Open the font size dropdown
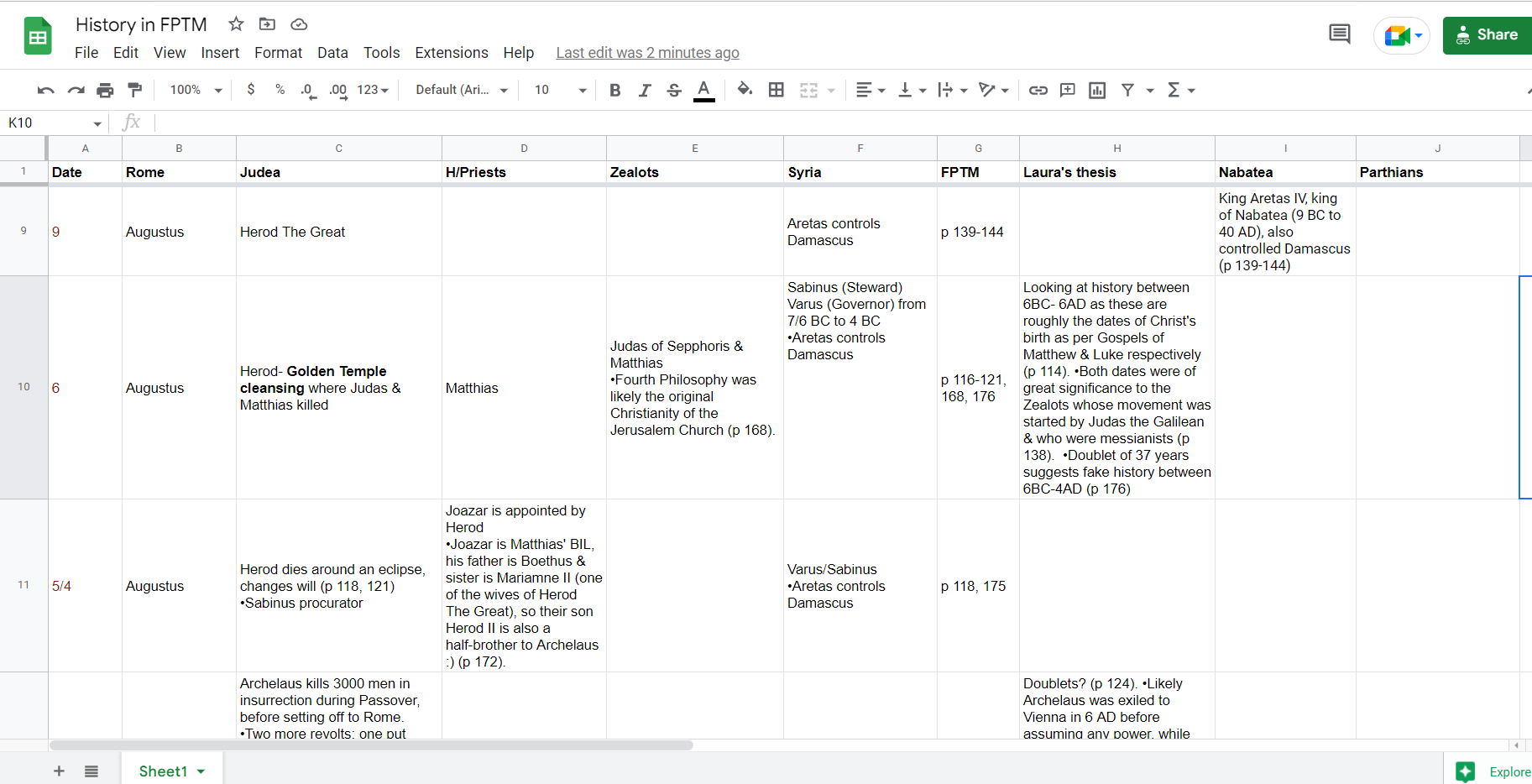The width and height of the screenshot is (1532, 784). click(x=560, y=90)
